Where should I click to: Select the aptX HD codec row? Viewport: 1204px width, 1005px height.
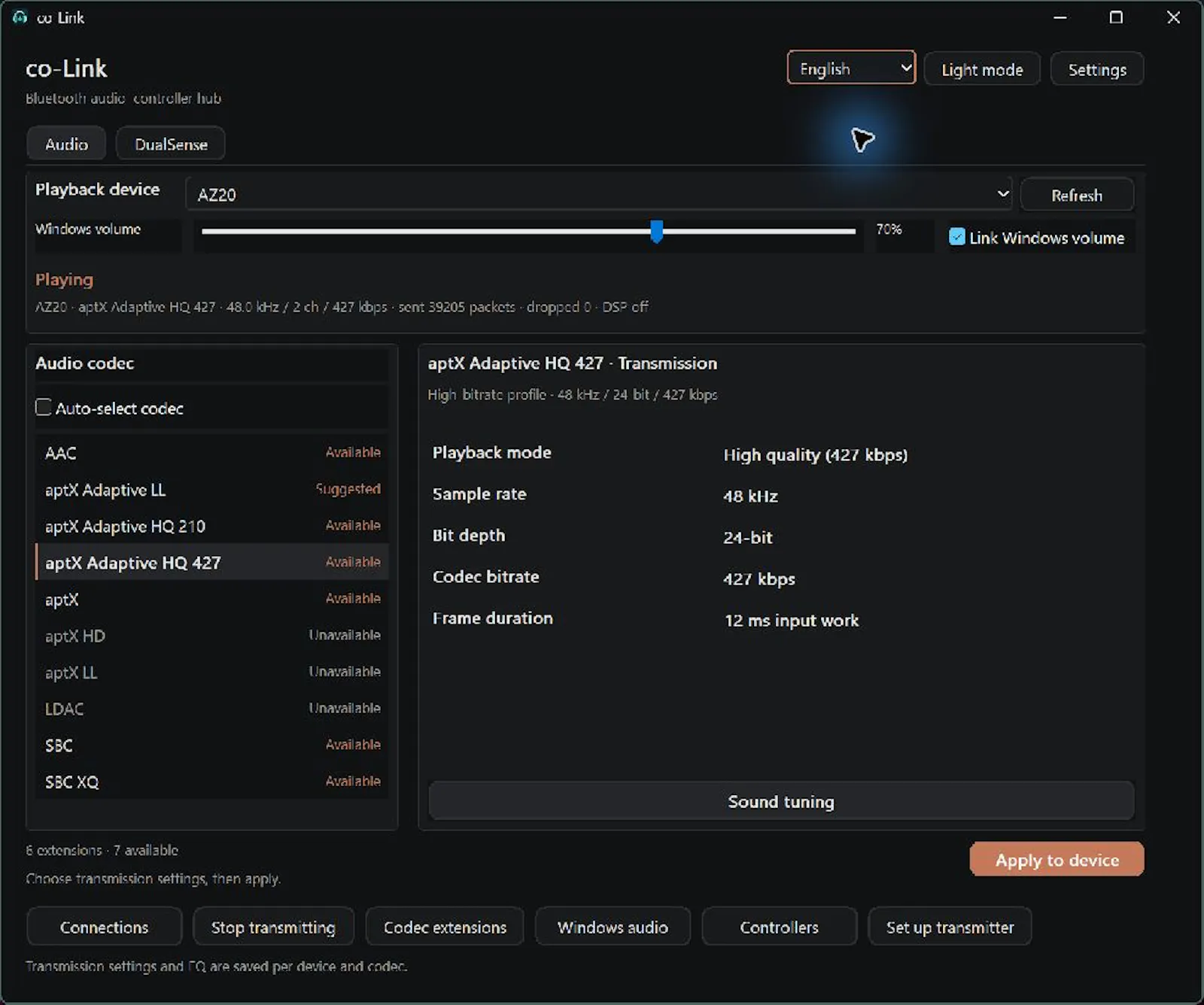(x=212, y=636)
